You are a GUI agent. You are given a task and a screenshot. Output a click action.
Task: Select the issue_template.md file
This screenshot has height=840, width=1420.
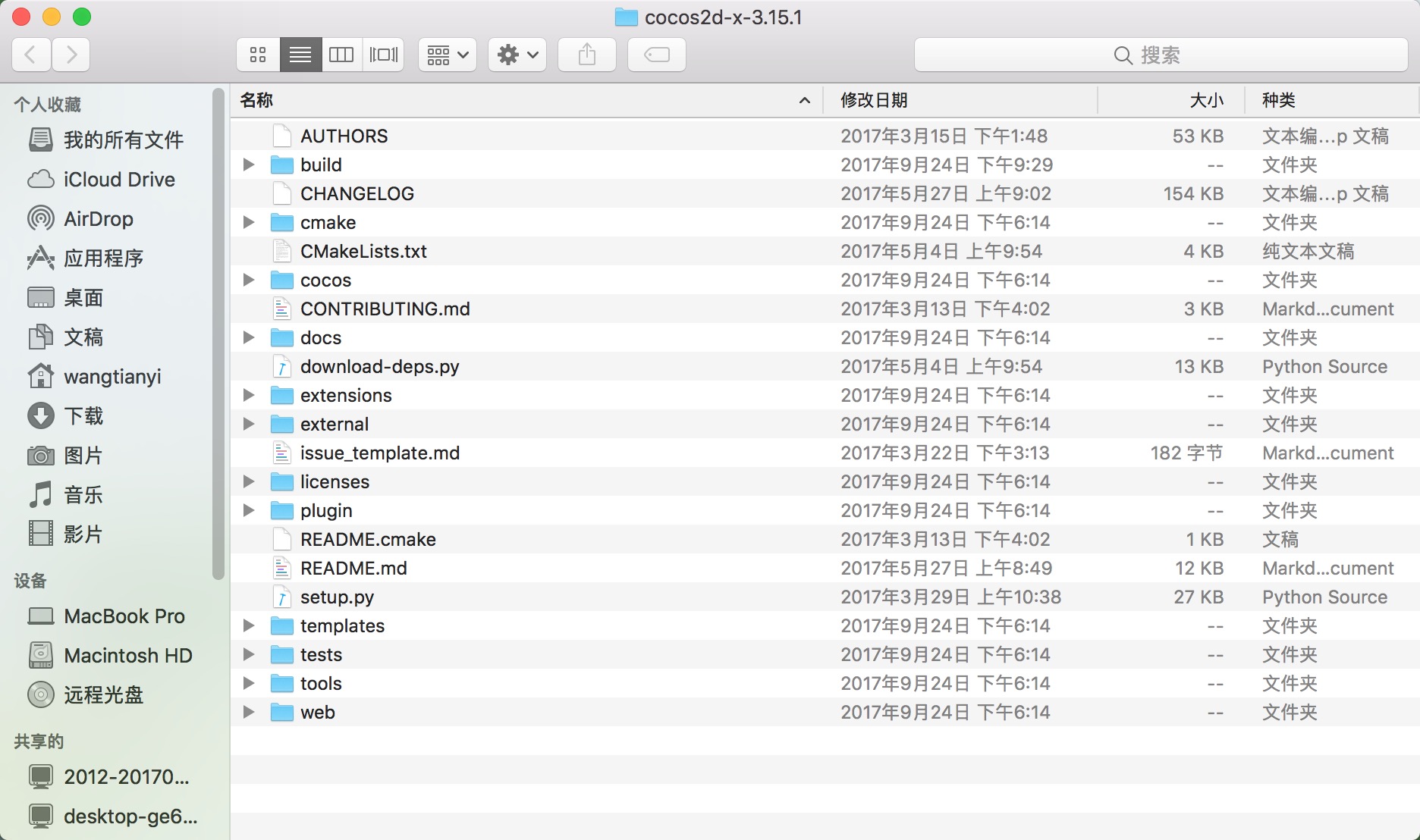click(825, 453)
